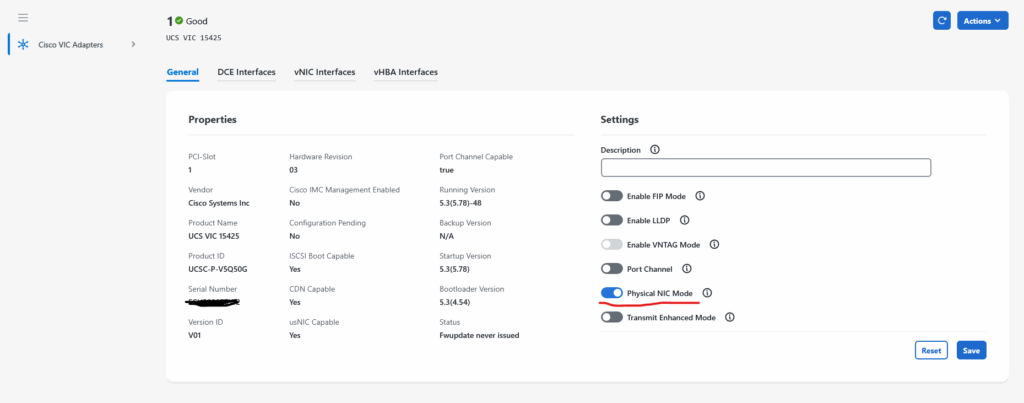Click the PCI-Slot label
The image size is (1024, 403).
[201, 157]
